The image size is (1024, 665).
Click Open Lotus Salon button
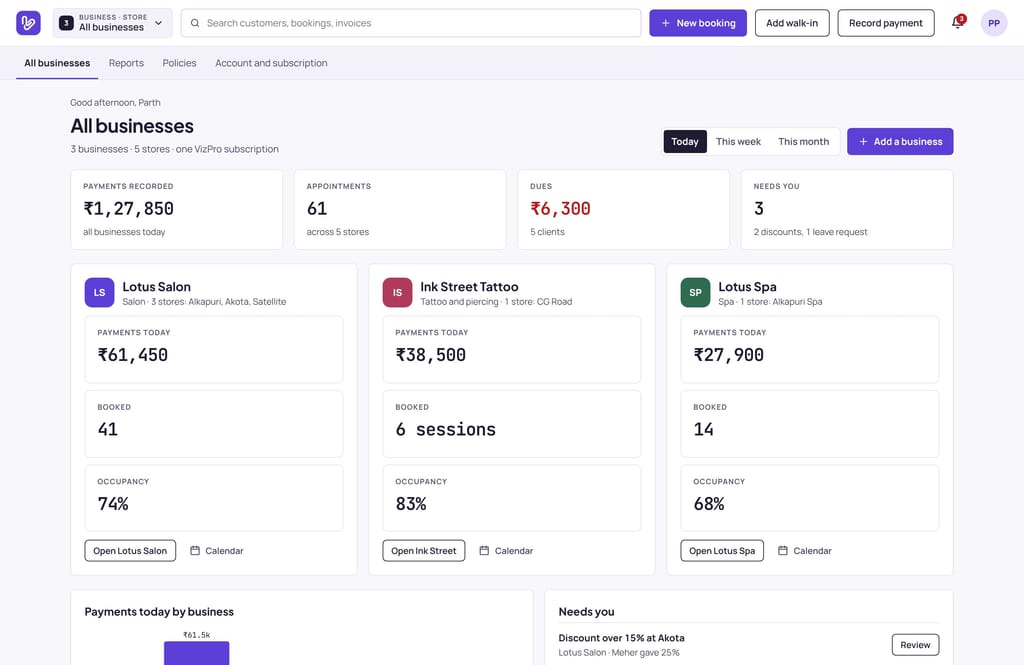point(130,551)
